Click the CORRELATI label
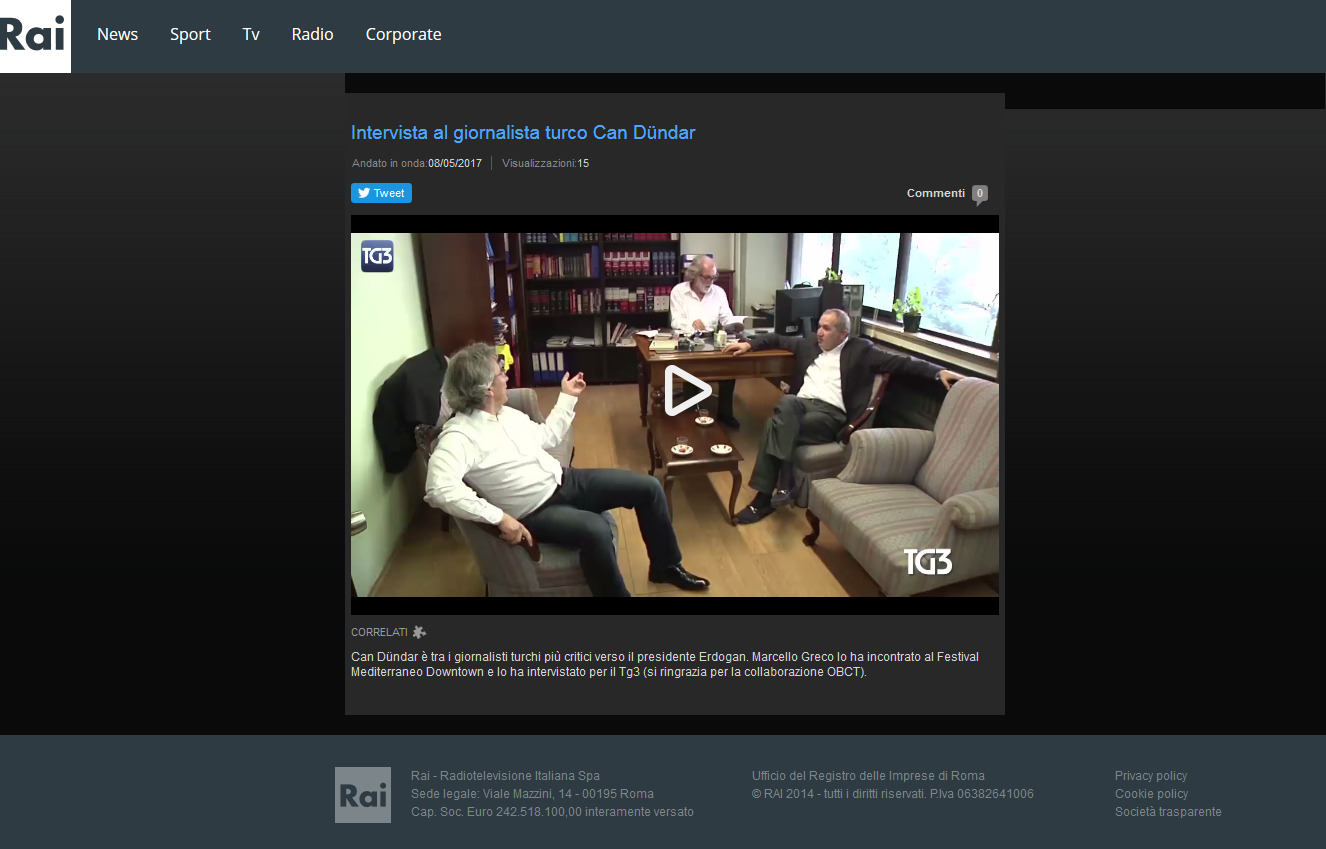The width and height of the screenshot is (1326, 849). (379, 632)
